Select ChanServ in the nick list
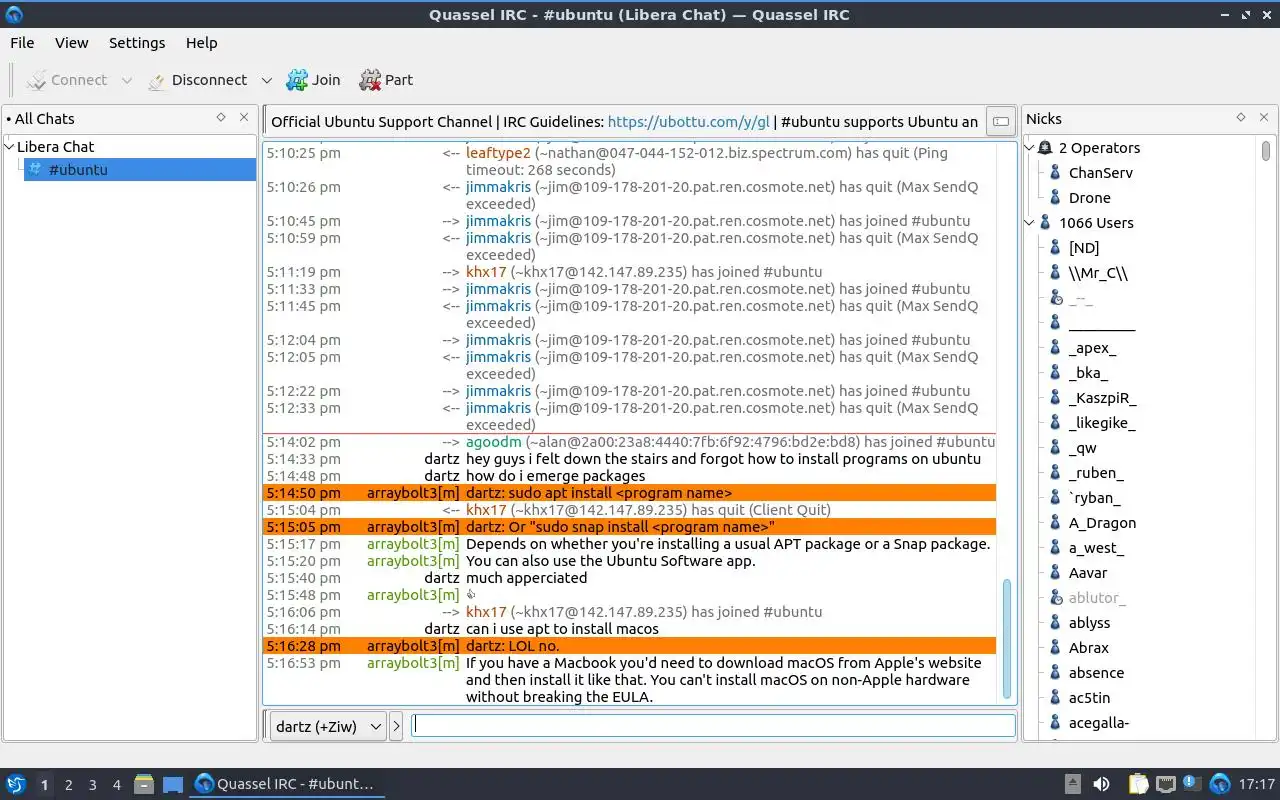 click(x=1100, y=173)
